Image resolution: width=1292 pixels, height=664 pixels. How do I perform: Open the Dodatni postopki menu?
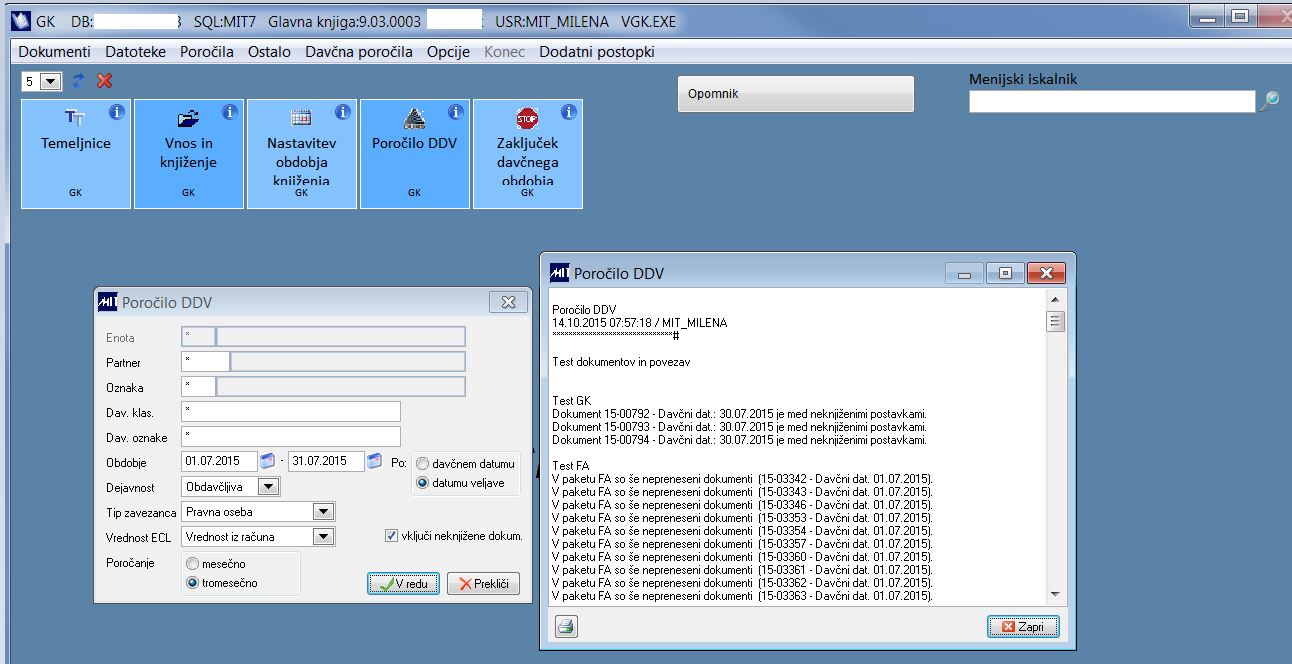coord(597,52)
